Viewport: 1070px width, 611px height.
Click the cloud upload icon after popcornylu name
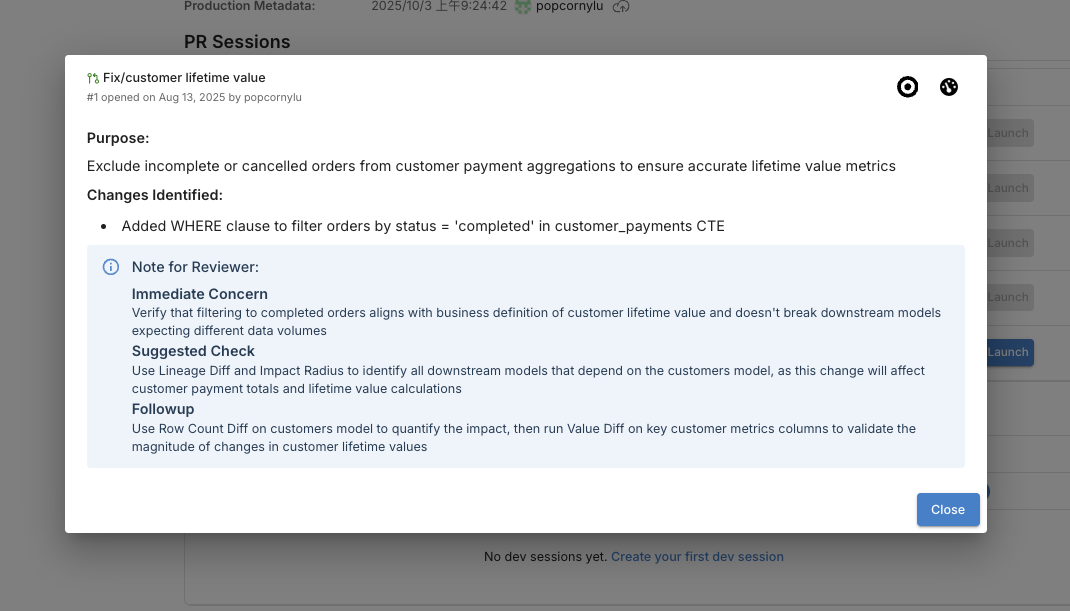(622, 6)
